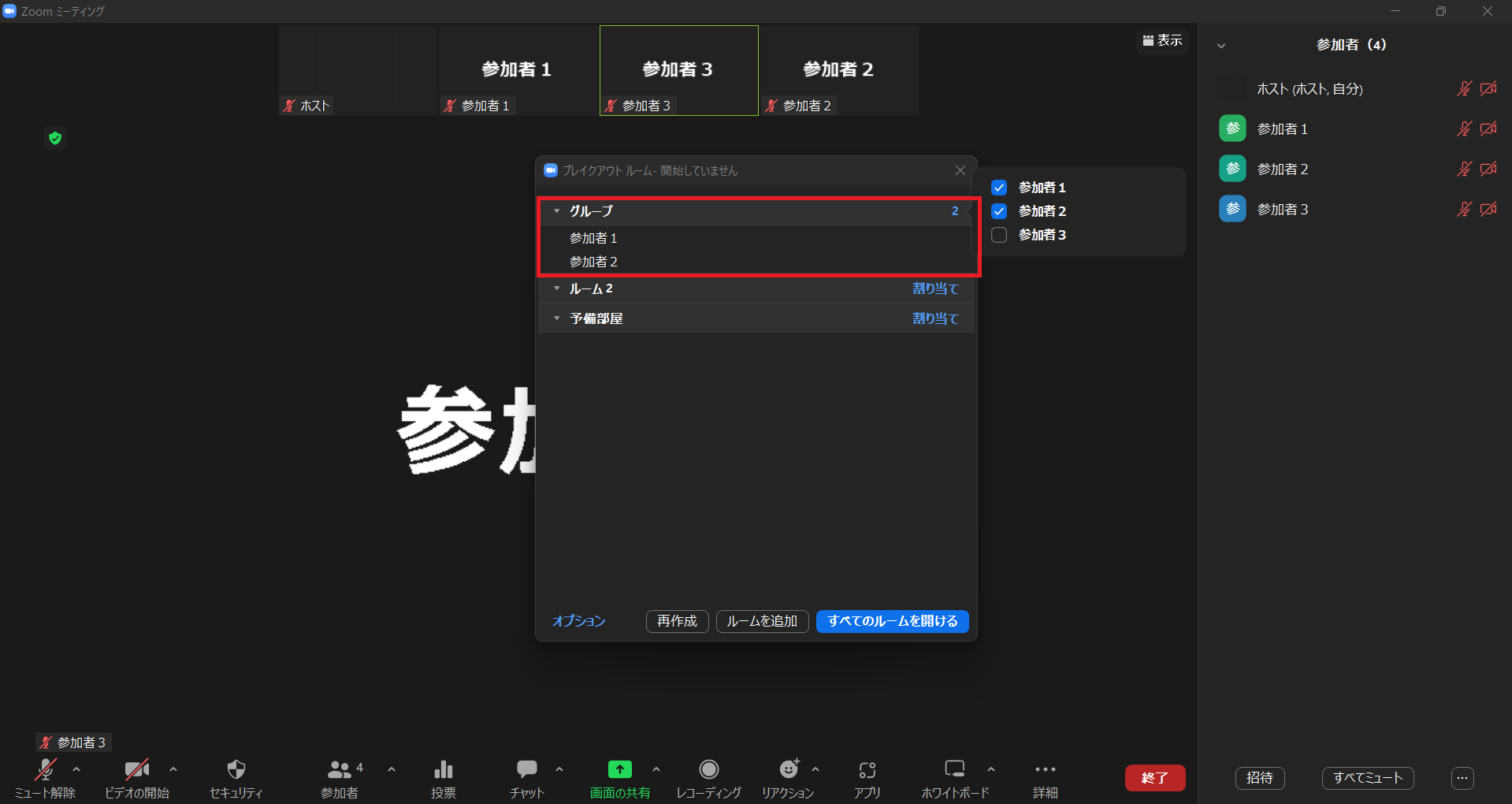1512x804 pixels.
Task: Click the green Share Screen icon
Action: pos(619,769)
